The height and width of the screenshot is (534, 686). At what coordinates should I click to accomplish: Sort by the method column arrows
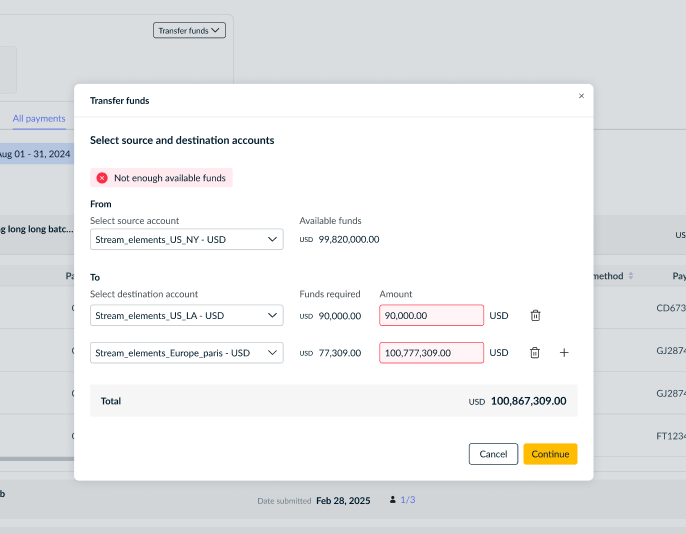coord(631,276)
